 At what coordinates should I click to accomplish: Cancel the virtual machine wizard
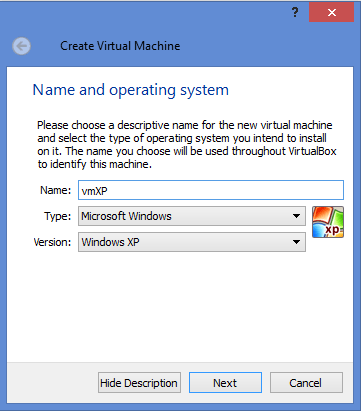(x=306, y=383)
